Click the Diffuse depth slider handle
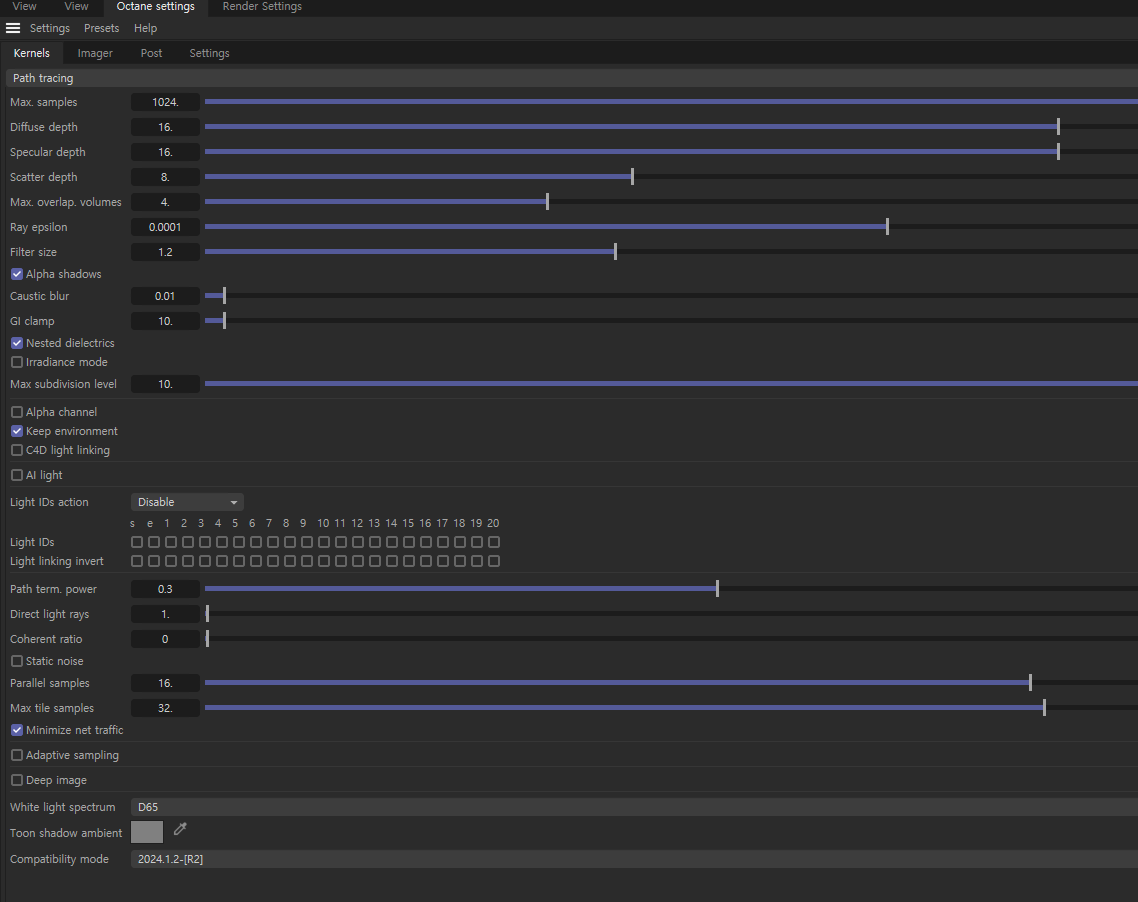The width and height of the screenshot is (1138, 902). (1058, 127)
